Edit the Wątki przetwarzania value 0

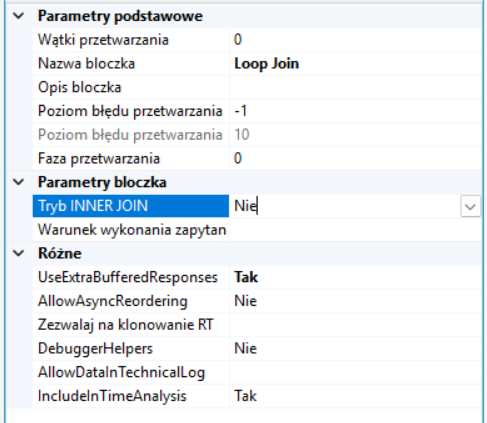[x=355, y=40]
